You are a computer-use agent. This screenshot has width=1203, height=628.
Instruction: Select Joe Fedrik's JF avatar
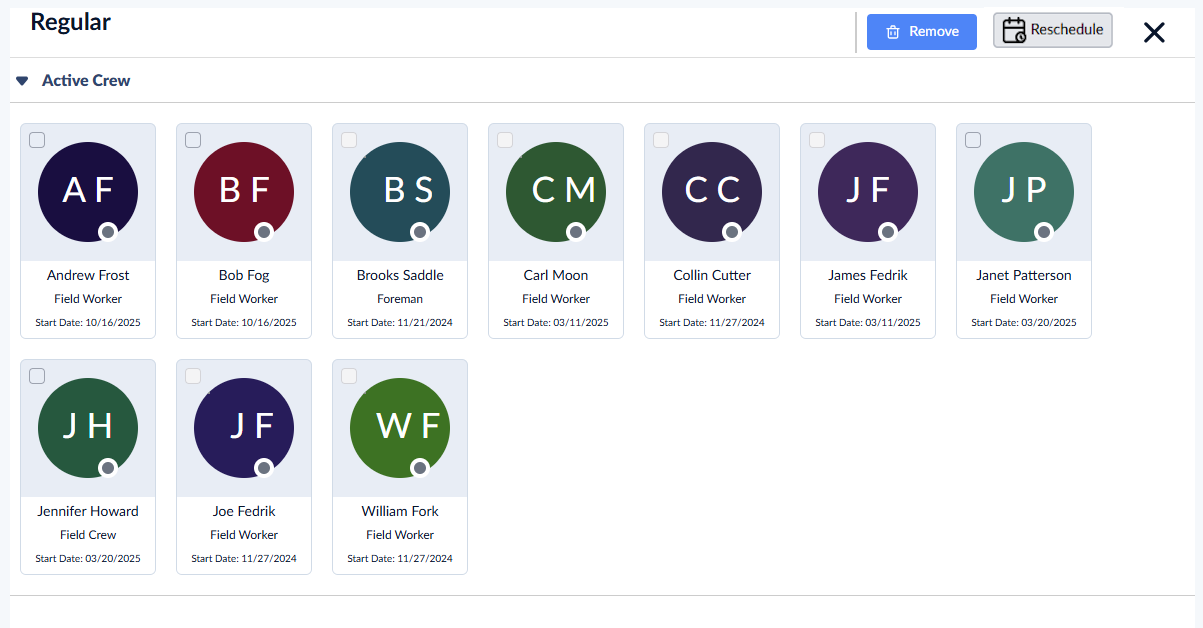(x=244, y=427)
